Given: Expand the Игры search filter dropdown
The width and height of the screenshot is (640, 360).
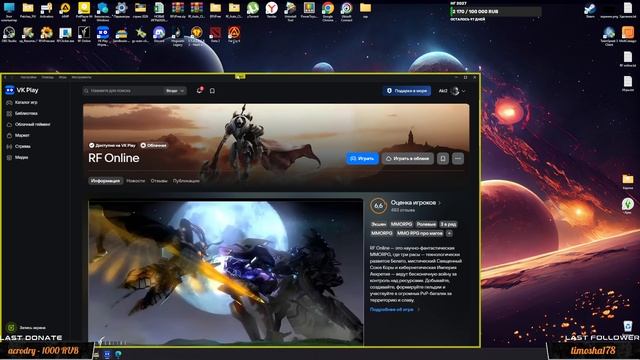Looking at the screenshot, I should pos(175,91).
